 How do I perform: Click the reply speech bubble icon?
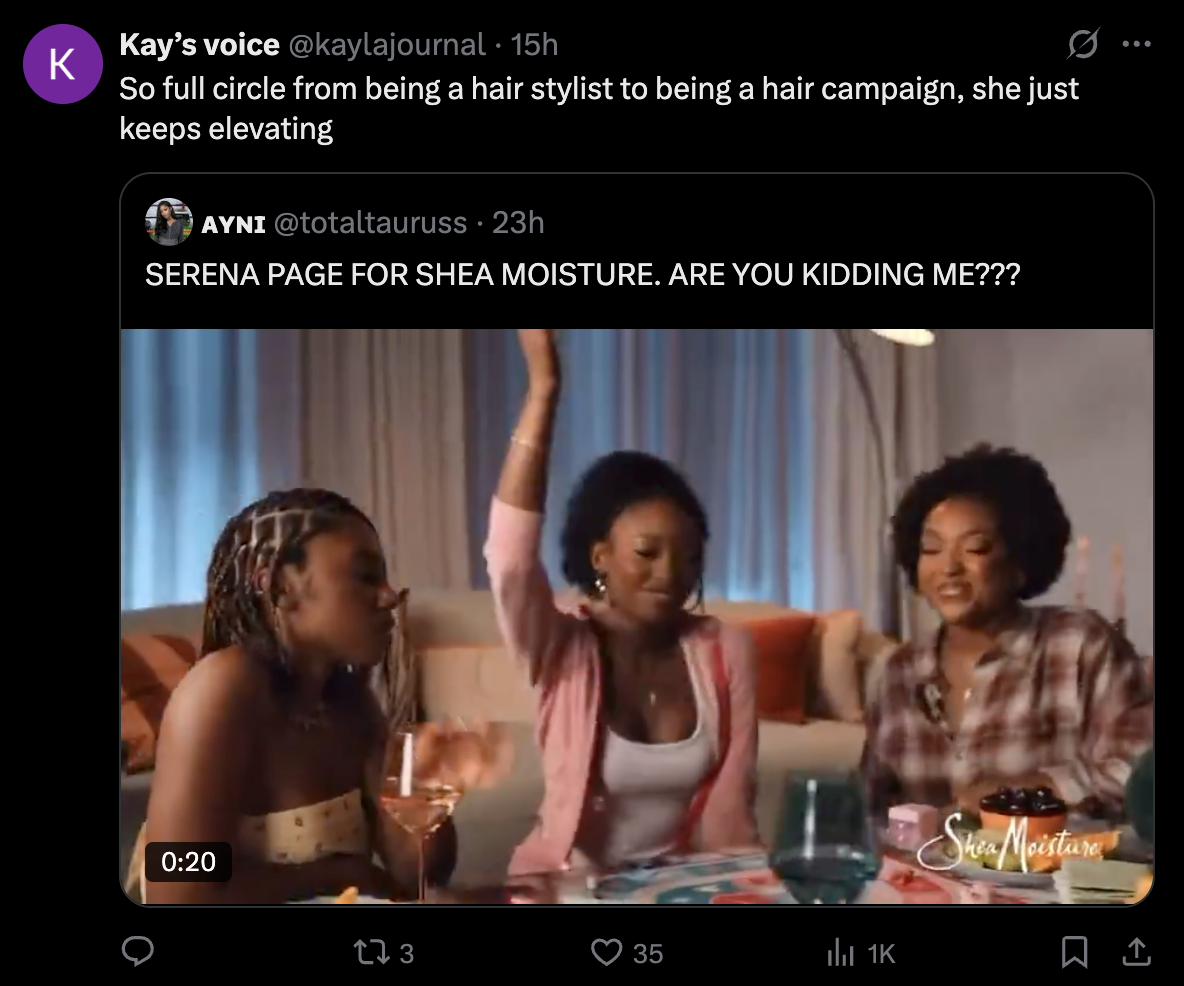tap(137, 953)
